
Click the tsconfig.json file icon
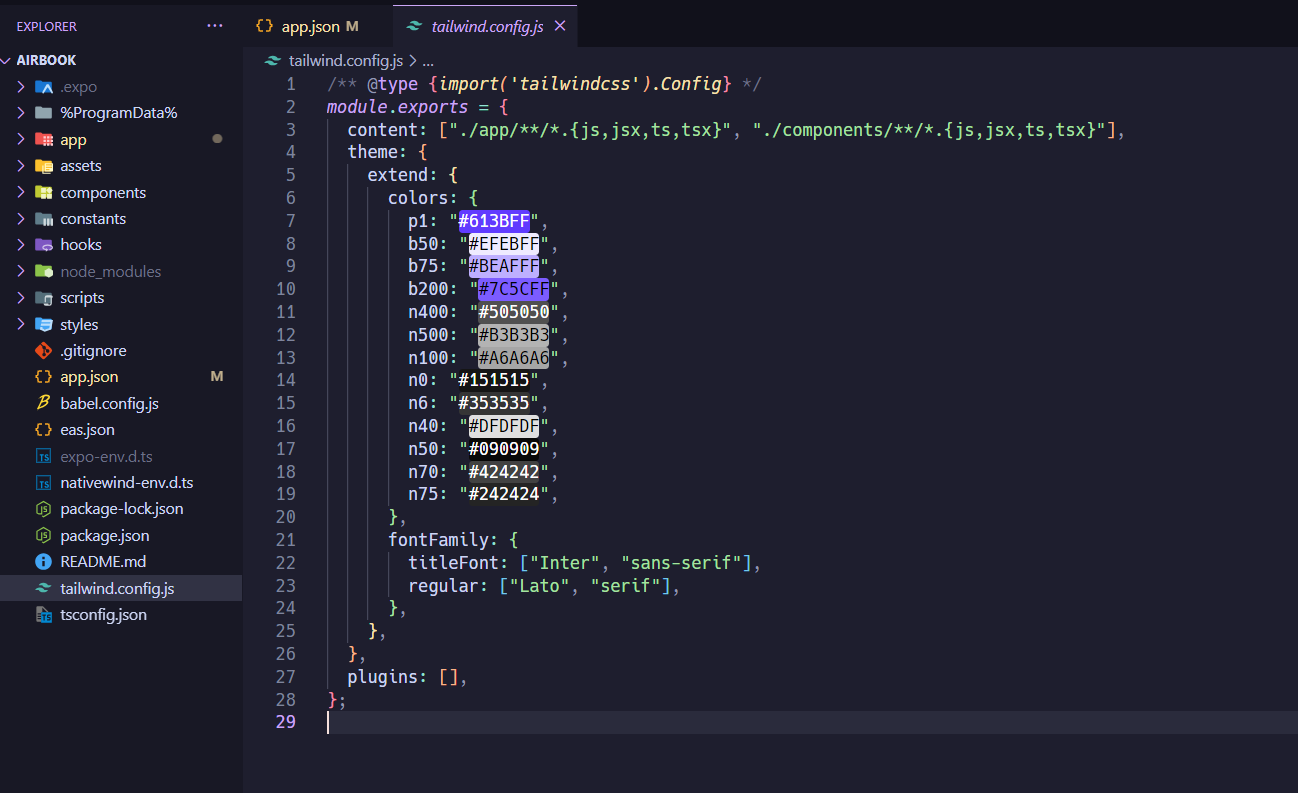pyautogui.click(x=43, y=615)
